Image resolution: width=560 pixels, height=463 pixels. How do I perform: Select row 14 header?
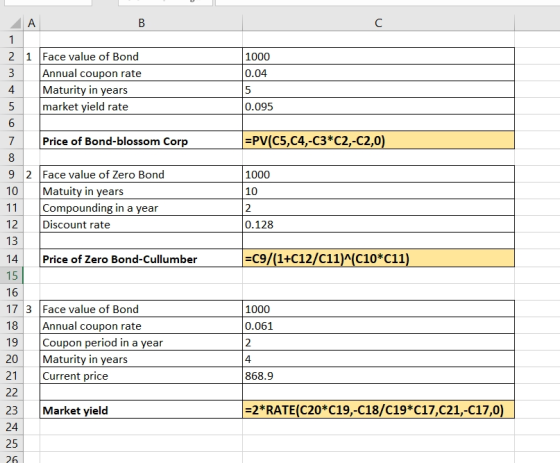pos(11,258)
